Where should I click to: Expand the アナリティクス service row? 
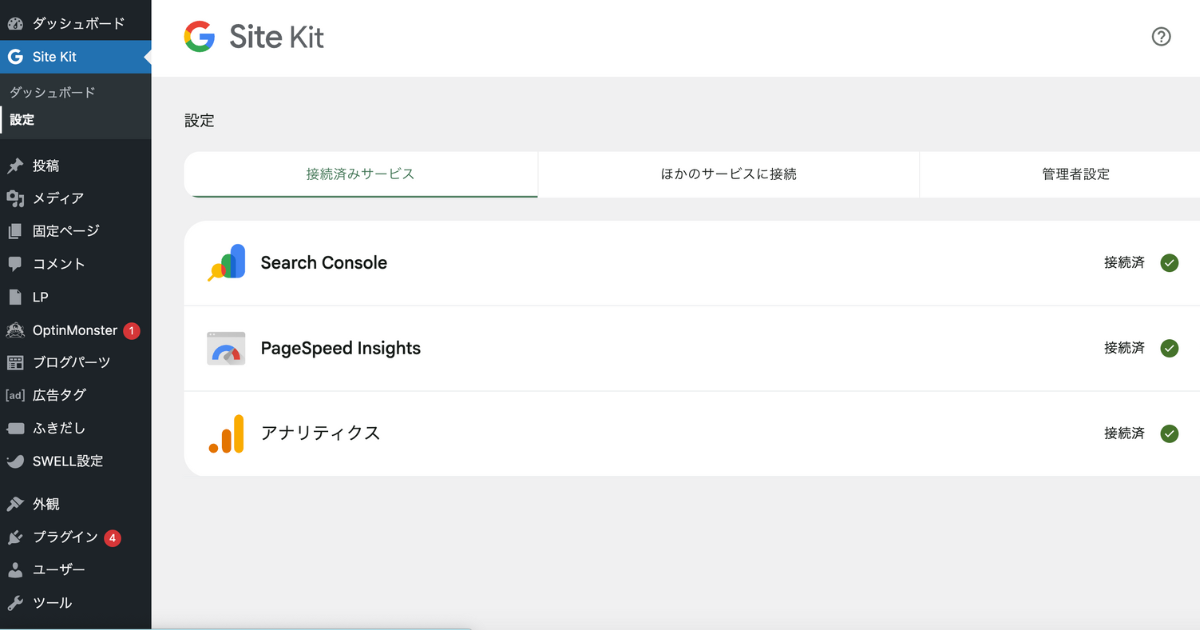tap(692, 434)
